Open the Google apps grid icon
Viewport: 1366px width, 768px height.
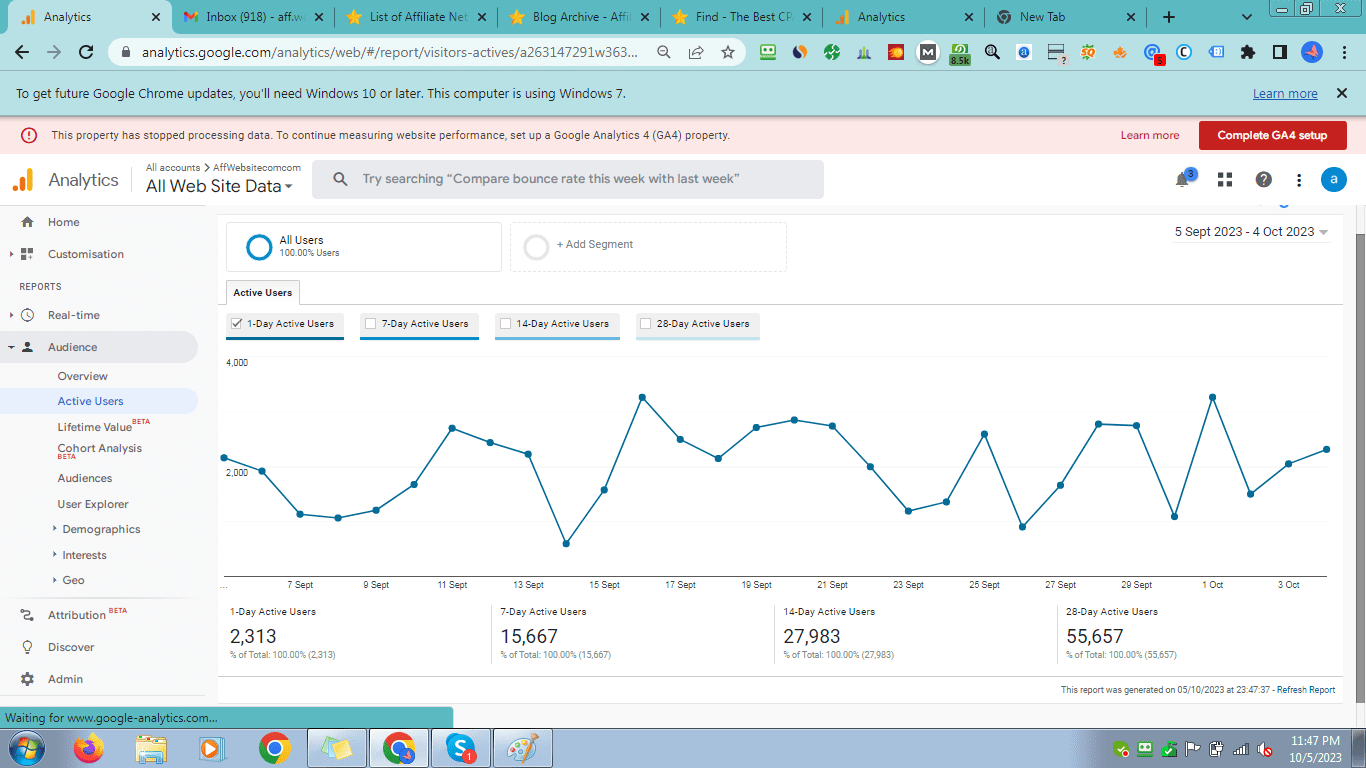point(1224,180)
